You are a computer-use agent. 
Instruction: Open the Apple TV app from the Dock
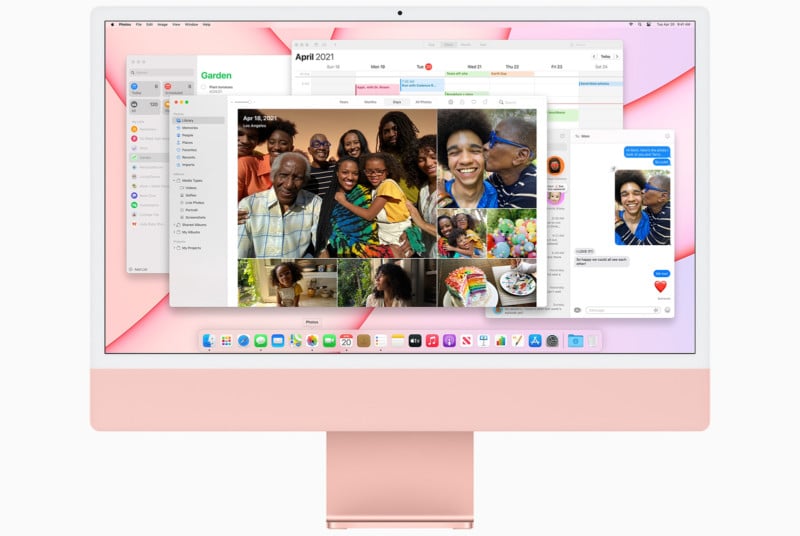[x=415, y=341]
